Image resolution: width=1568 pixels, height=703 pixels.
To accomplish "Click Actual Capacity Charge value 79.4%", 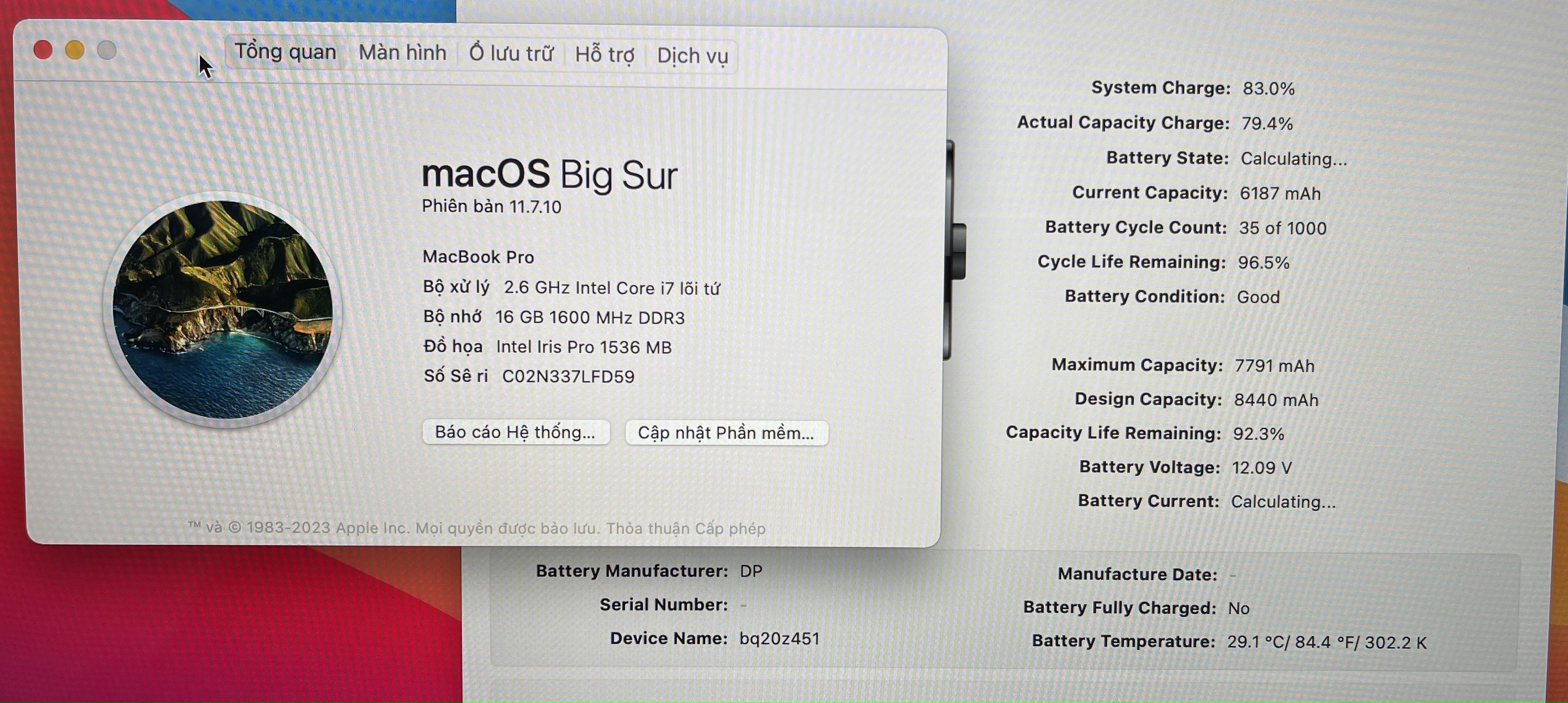I will [1267, 123].
